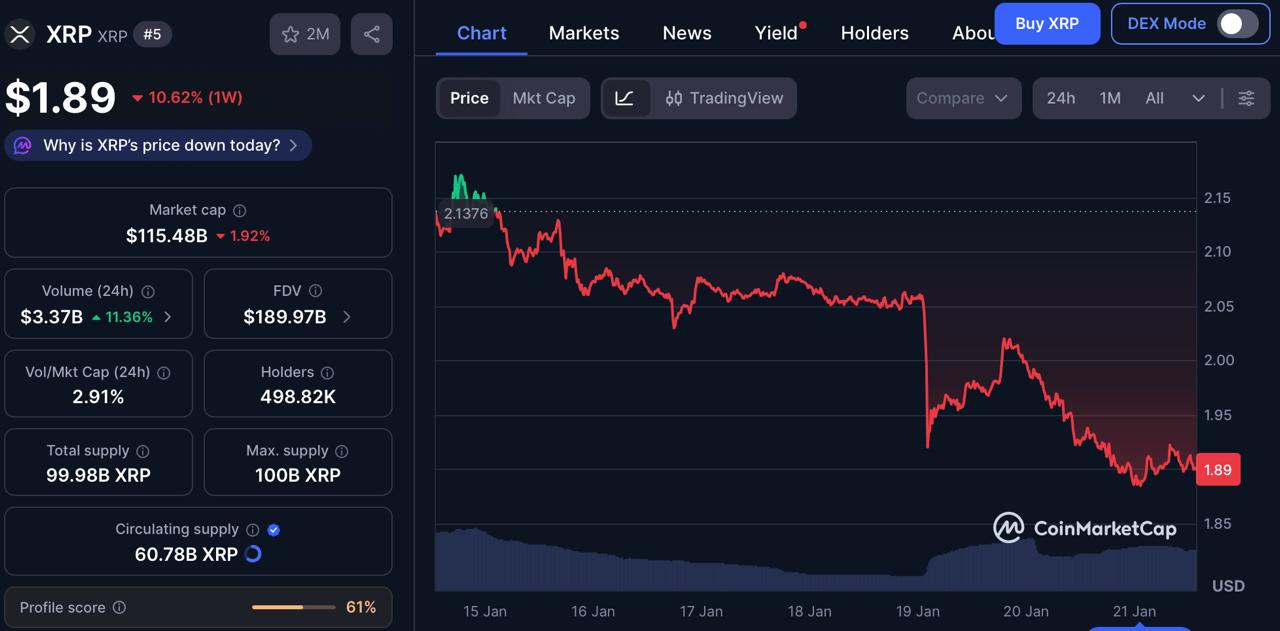Open the share icon next to the watchlist star

pos(371,33)
